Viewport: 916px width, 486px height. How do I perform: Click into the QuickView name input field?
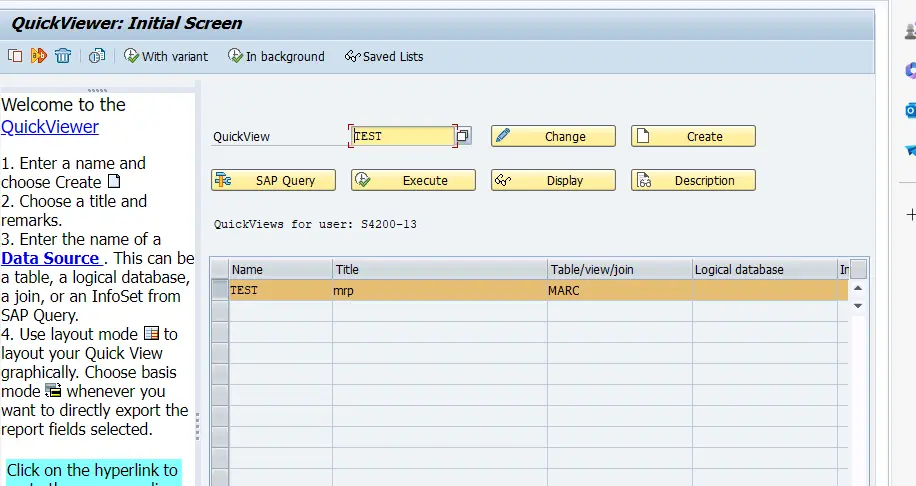coord(403,136)
